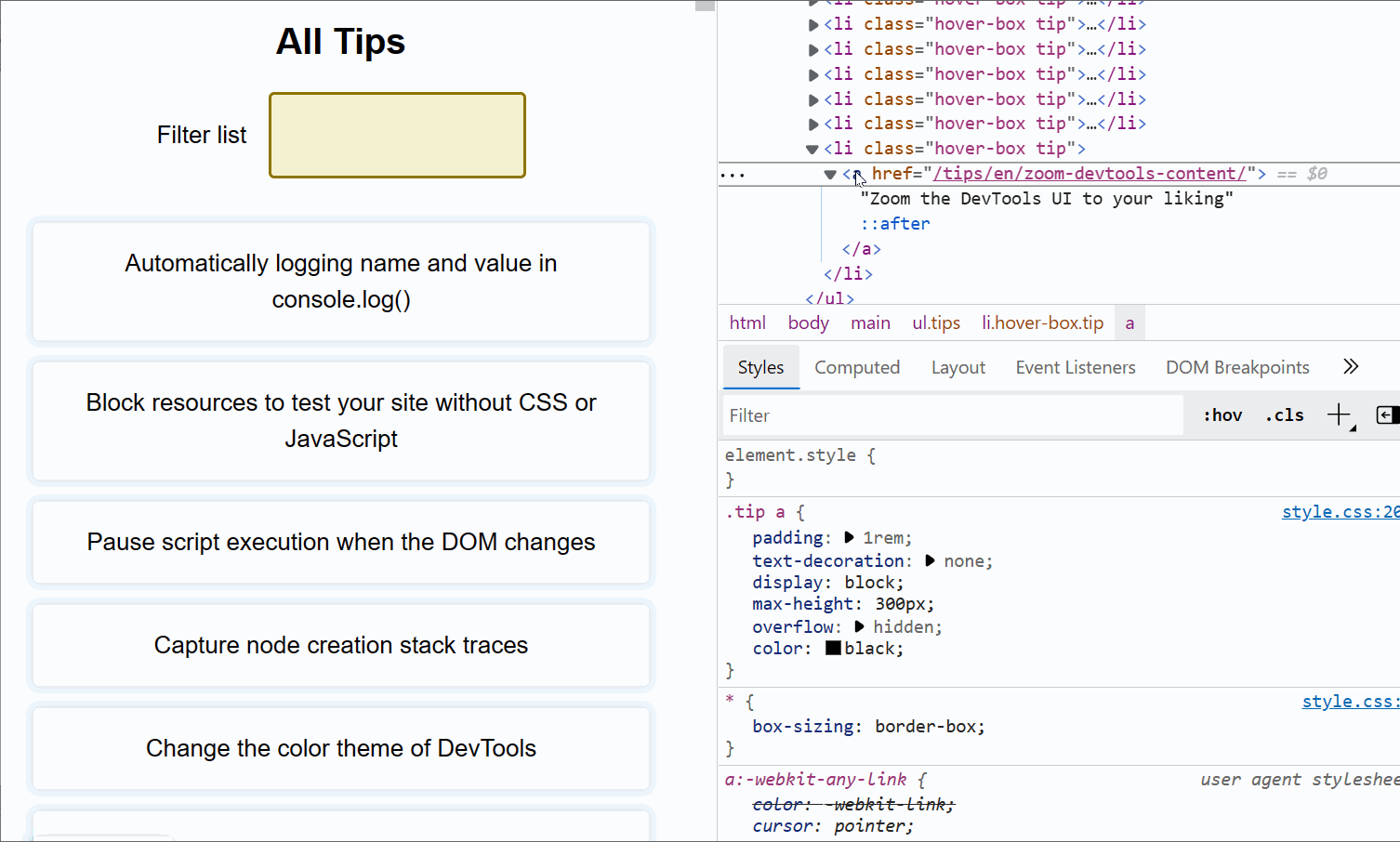This screenshot has height=842, width=1400.
Task: Click the color value text black
Action: click(871, 649)
